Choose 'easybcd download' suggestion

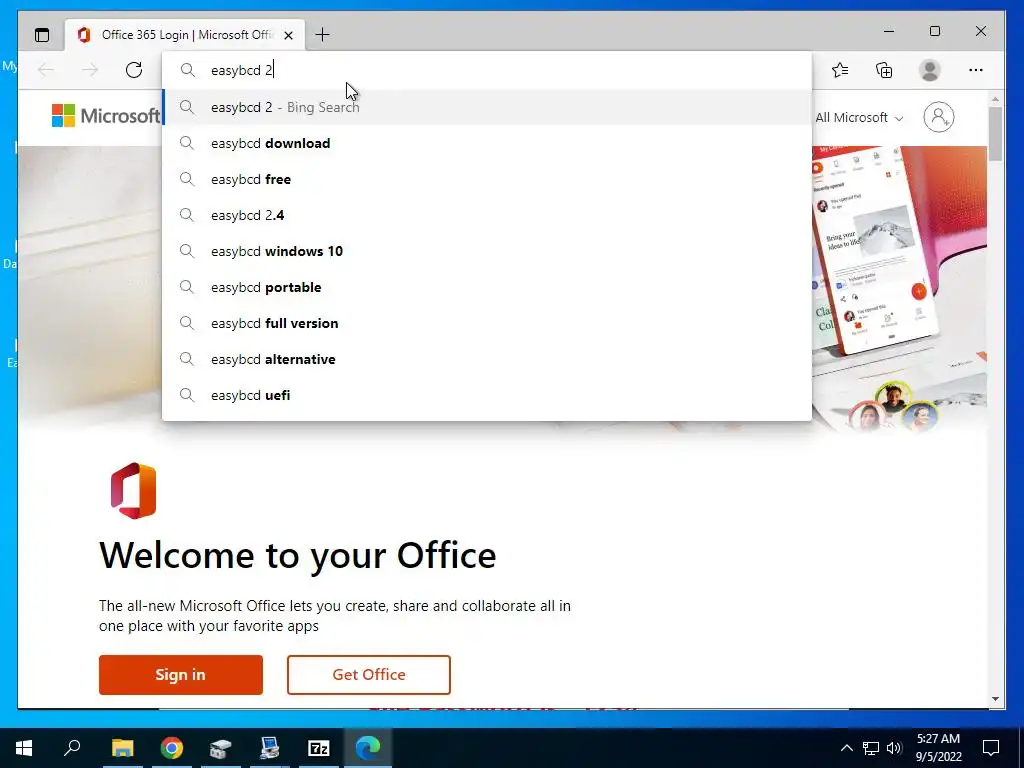point(487,143)
